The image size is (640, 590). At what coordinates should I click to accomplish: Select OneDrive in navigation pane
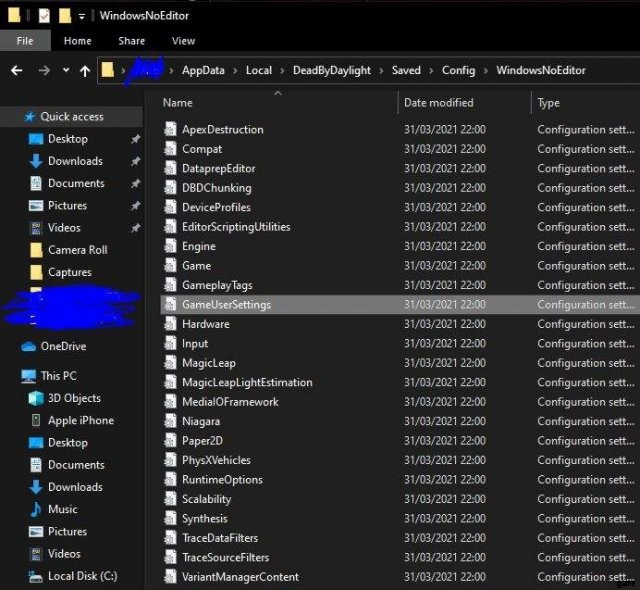63,346
